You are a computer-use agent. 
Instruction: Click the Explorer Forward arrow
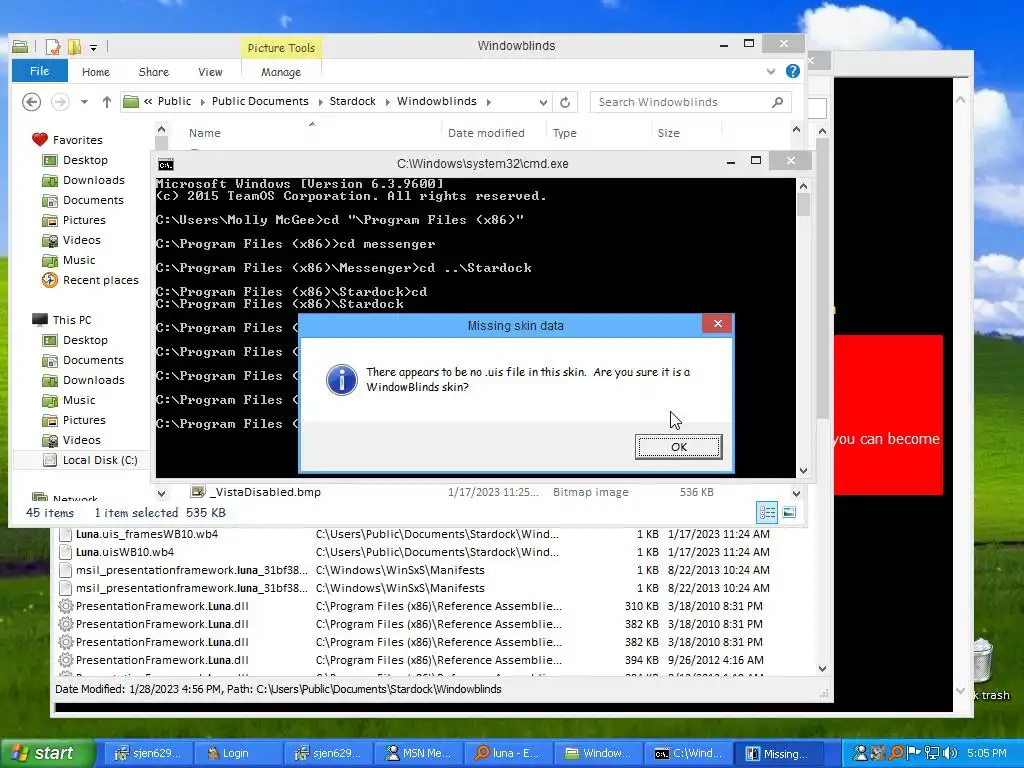point(60,102)
